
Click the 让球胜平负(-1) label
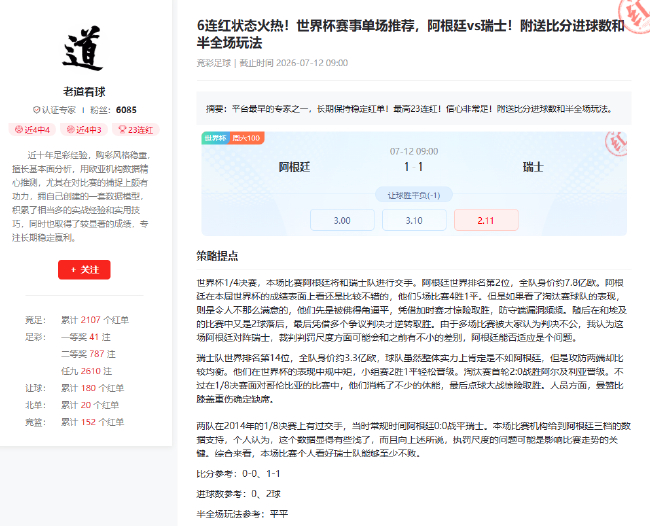click(x=414, y=195)
